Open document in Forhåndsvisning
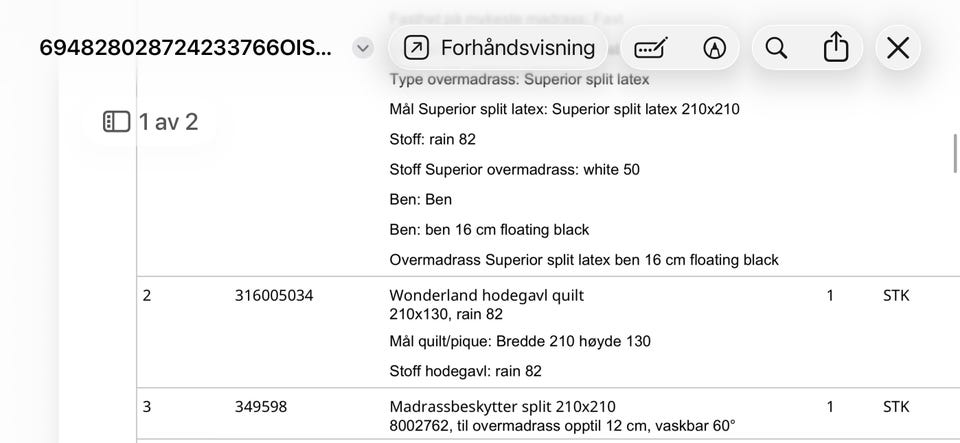The height and width of the screenshot is (443, 960). pyautogui.click(x=501, y=47)
